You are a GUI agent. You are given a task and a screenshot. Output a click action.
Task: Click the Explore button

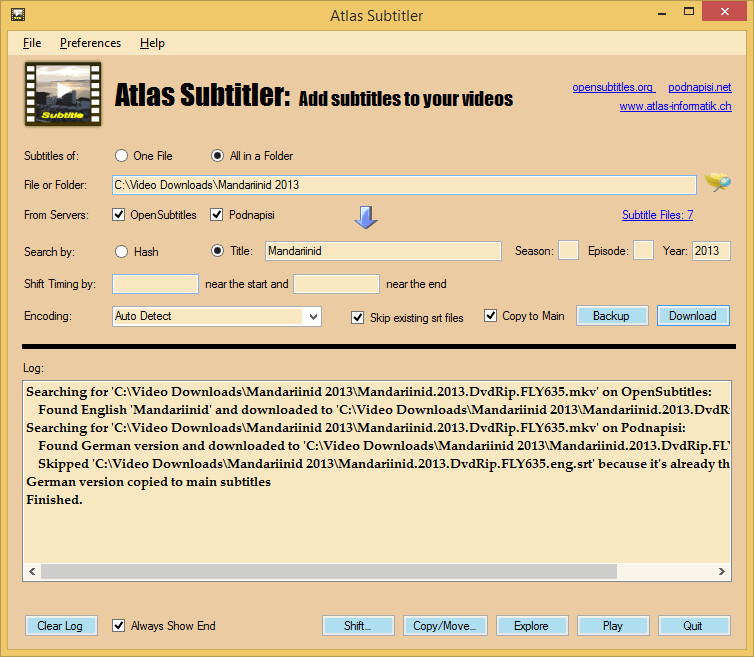point(532,625)
